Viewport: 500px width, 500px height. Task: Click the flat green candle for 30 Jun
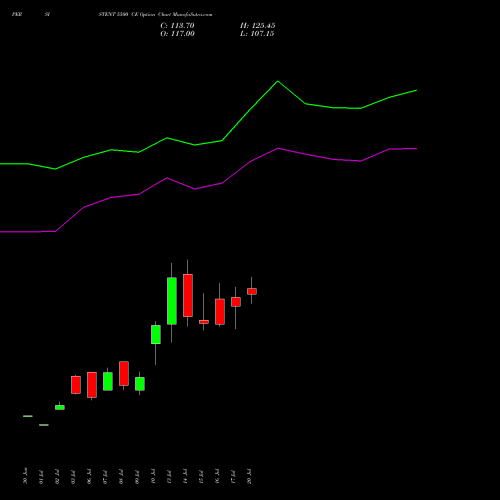28,416
